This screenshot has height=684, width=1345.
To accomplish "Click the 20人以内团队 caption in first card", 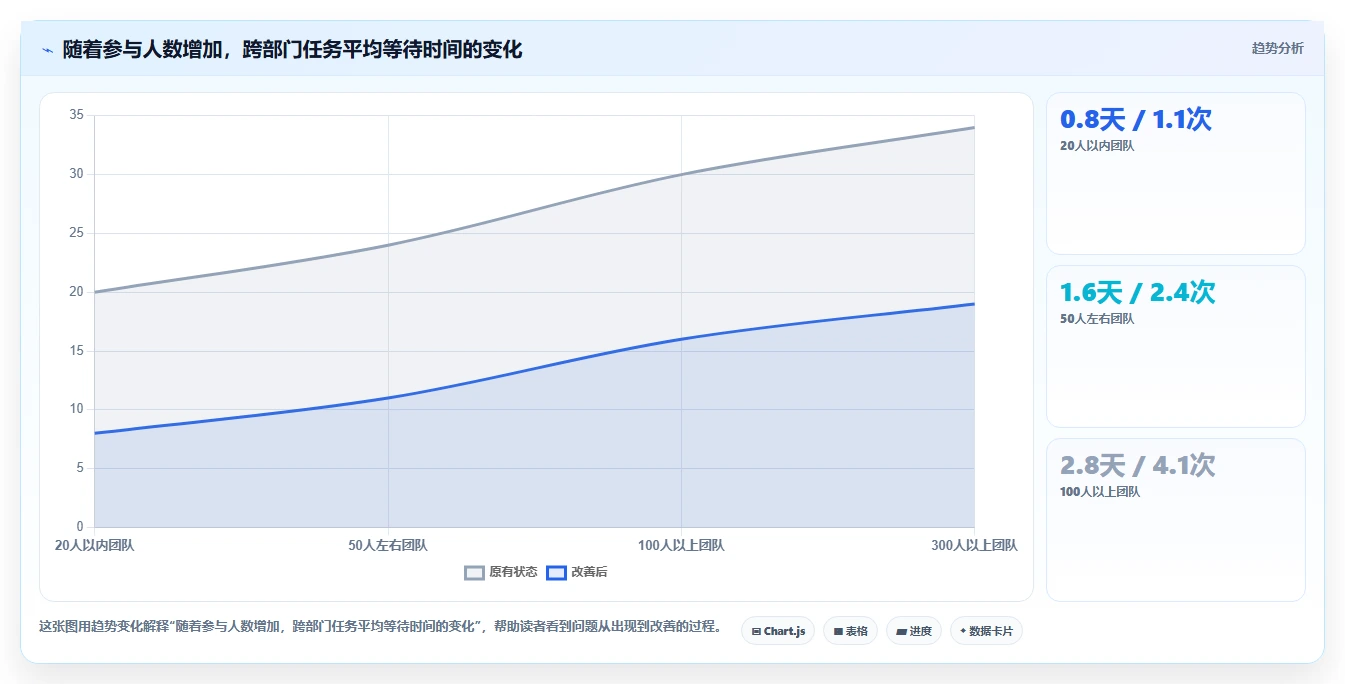I will (1097, 146).
